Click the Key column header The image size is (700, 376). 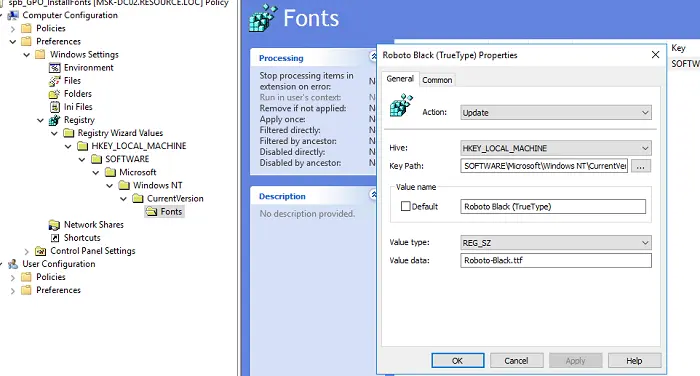point(678,48)
